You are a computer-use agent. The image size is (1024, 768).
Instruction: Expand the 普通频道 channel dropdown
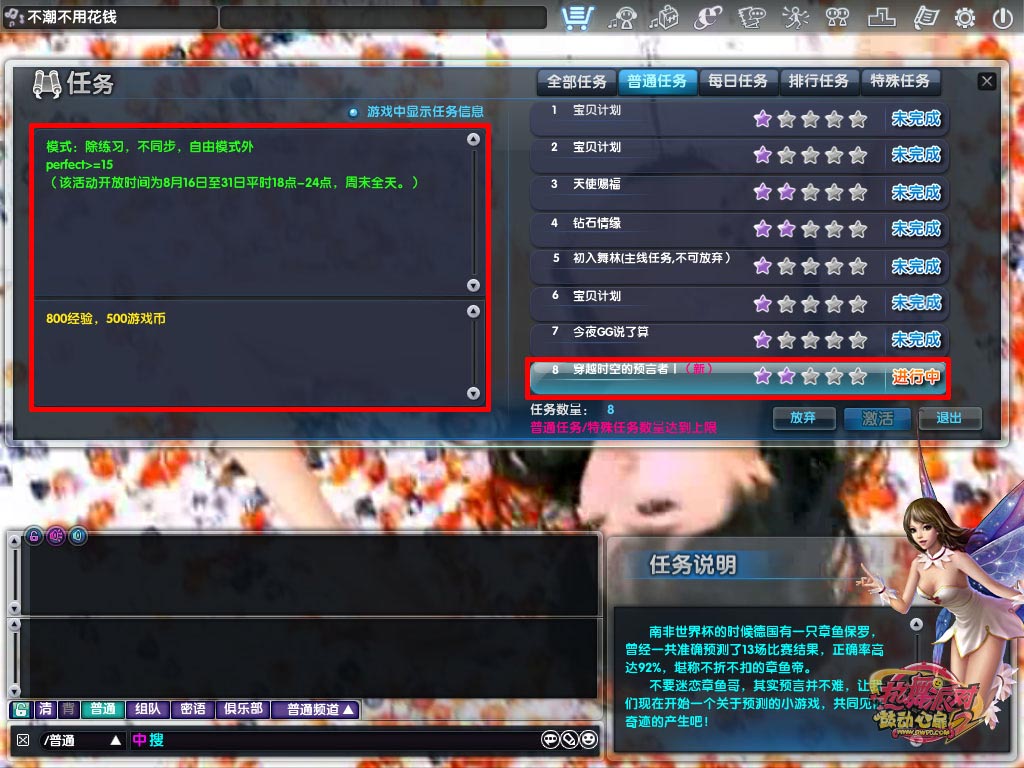[x=319, y=709]
